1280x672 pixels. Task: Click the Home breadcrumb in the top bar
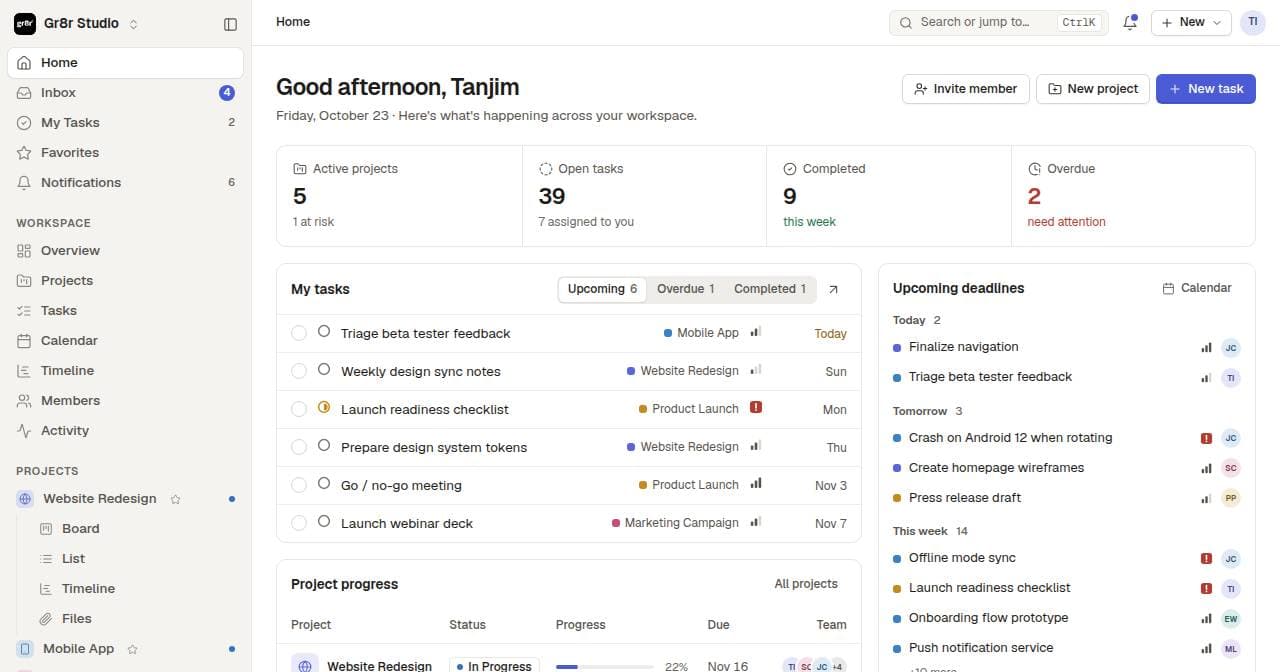tap(293, 22)
